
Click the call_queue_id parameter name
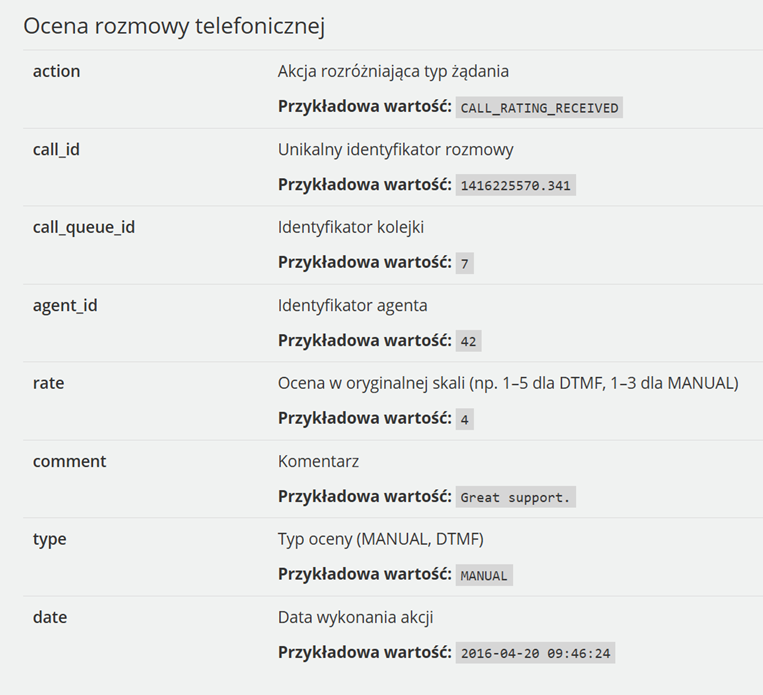[84, 227]
